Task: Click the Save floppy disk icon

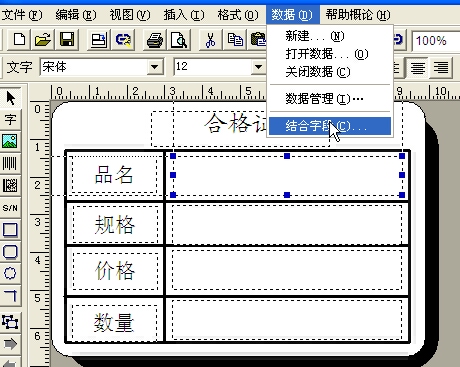Action: pyautogui.click(x=67, y=40)
